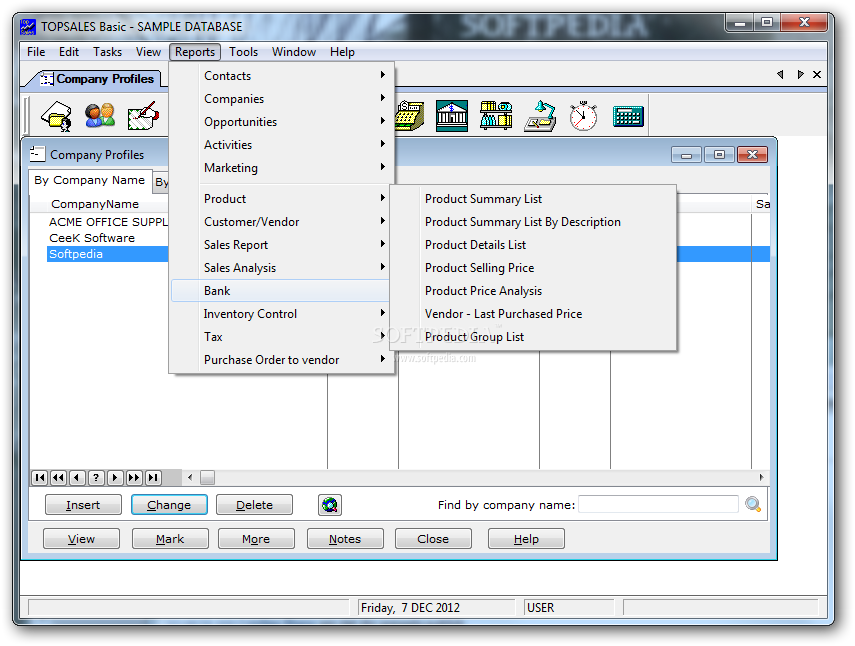The image size is (855, 646).
Task: Go forward one page of records
Action: click(134, 478)
